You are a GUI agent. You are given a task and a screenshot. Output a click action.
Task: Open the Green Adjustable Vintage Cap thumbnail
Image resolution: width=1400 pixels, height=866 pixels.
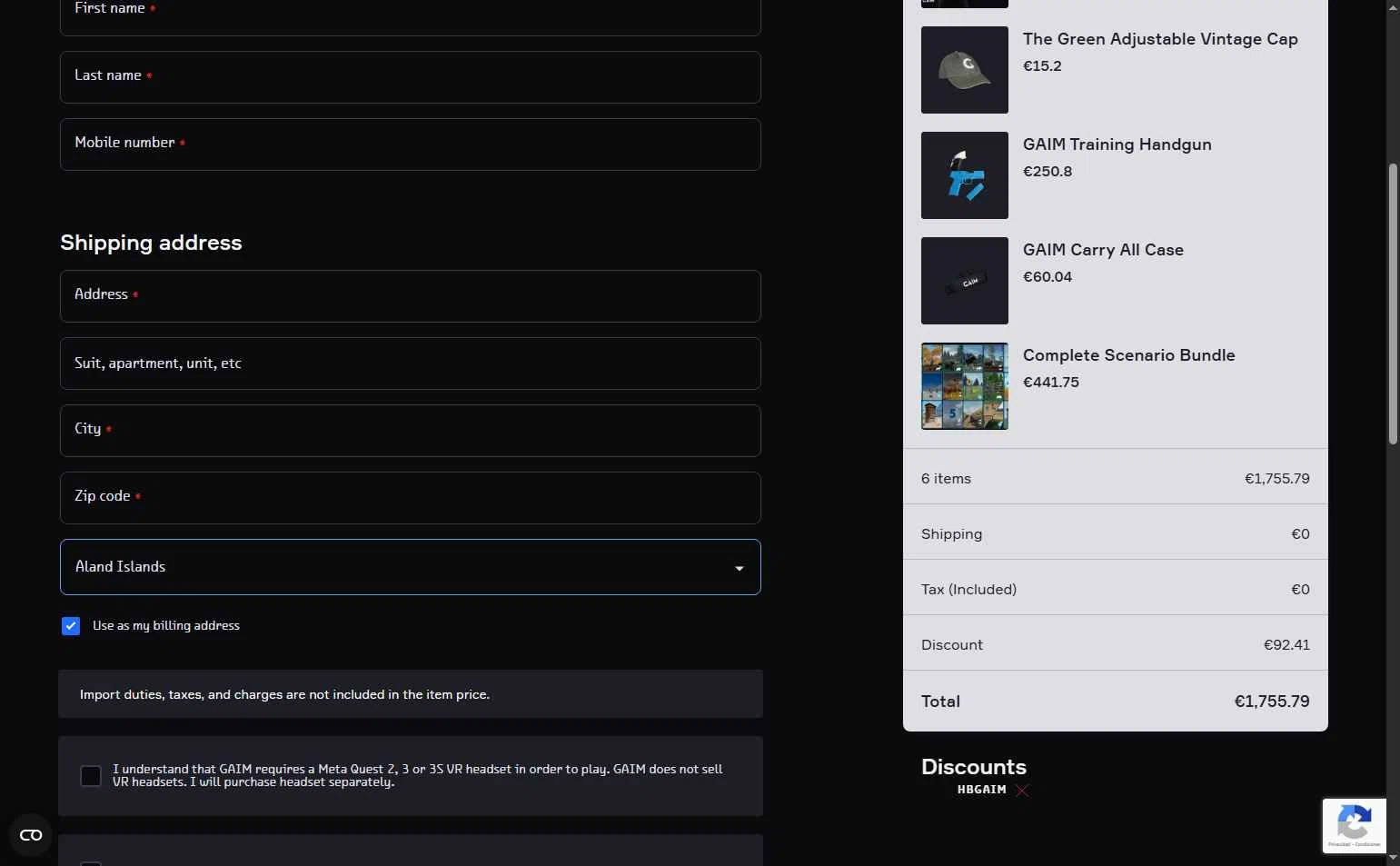click(x=965, y=70)
